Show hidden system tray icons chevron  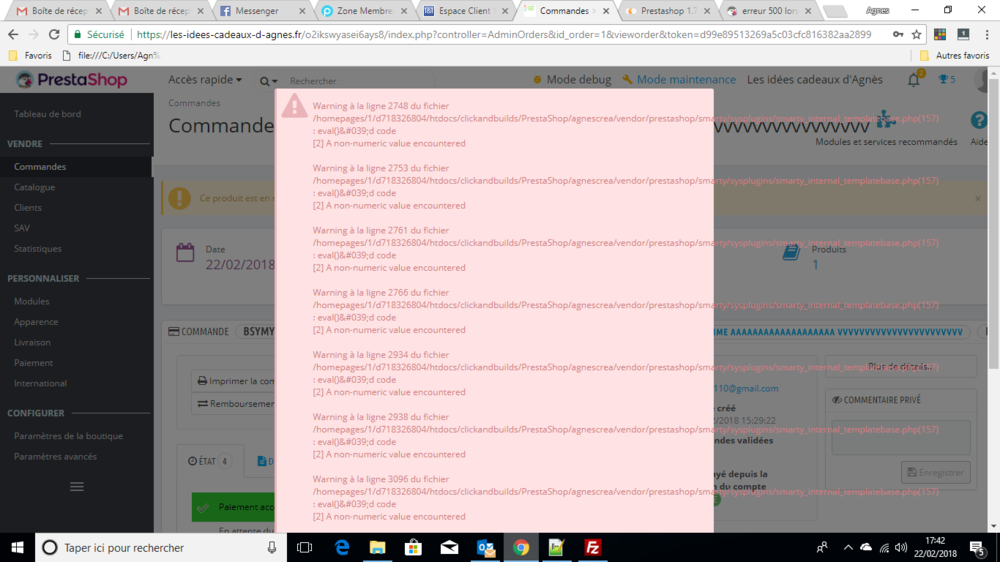pos(848,547)
